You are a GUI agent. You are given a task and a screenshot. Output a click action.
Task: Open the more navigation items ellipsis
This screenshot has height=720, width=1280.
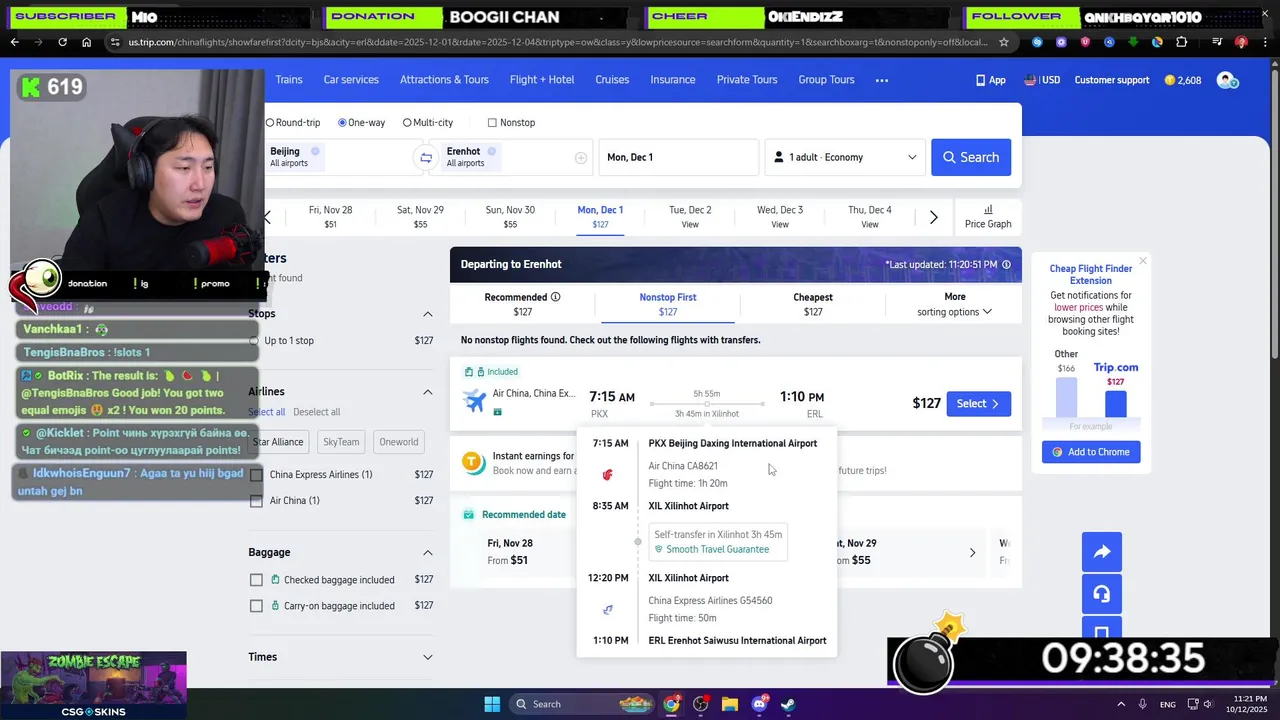coord(882,80)
